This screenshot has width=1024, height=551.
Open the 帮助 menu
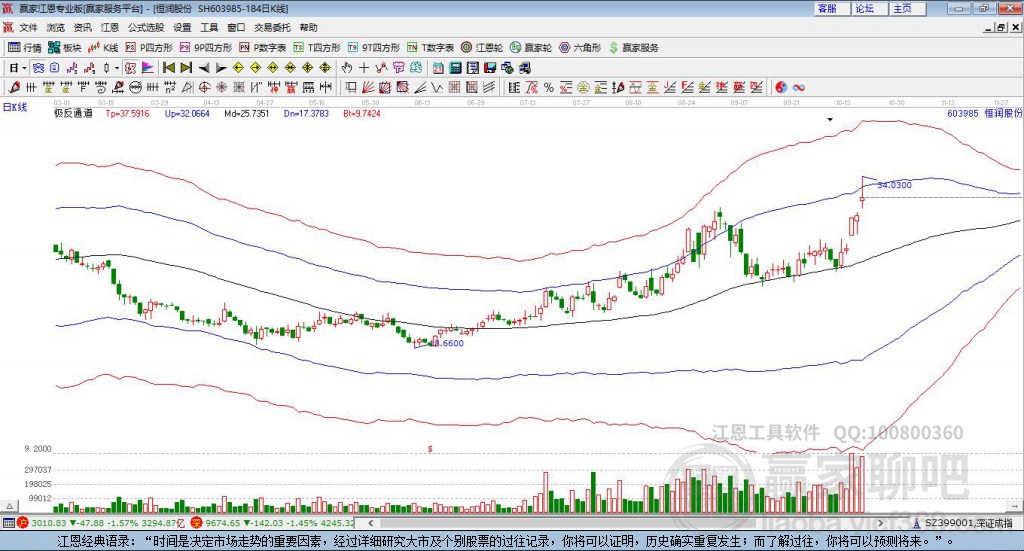[308, 27]
